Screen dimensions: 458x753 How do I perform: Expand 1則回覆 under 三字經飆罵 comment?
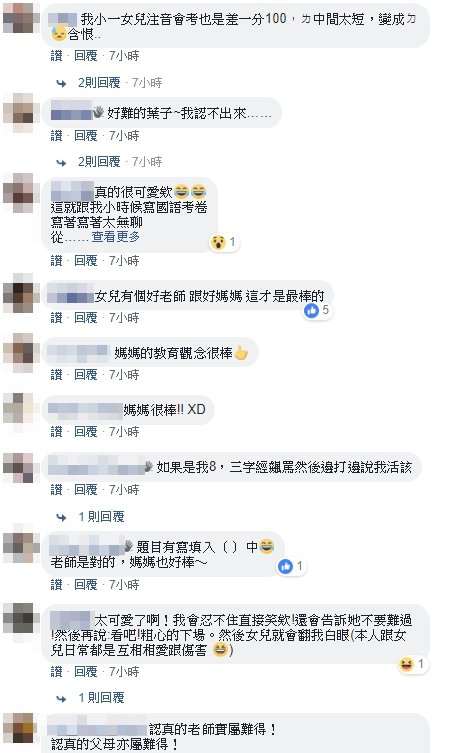coord(101,517)
